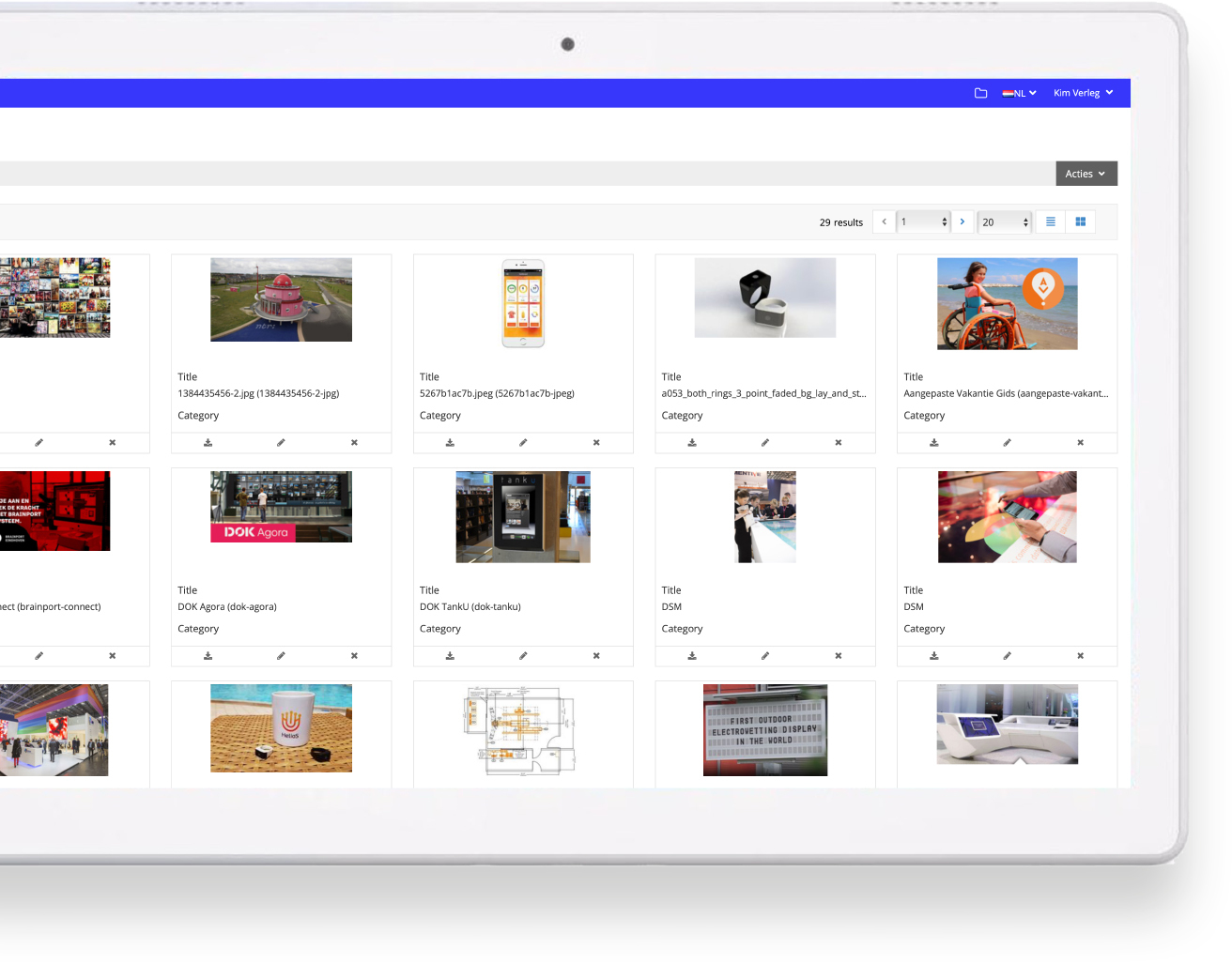Open the page number selector
Image resolution: width=1232 pixels, height=962 pixels.
(923, 221)
